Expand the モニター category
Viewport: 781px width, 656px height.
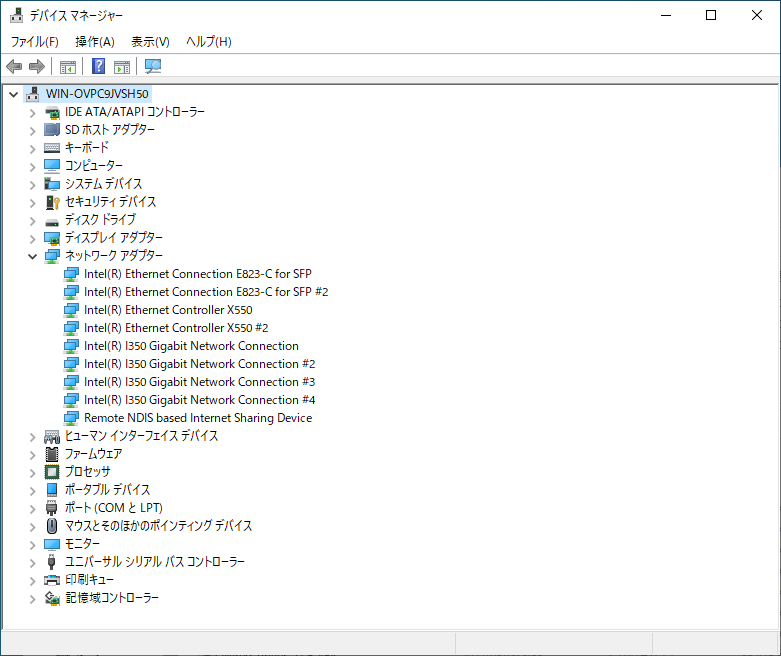click(x=32, y=545)
